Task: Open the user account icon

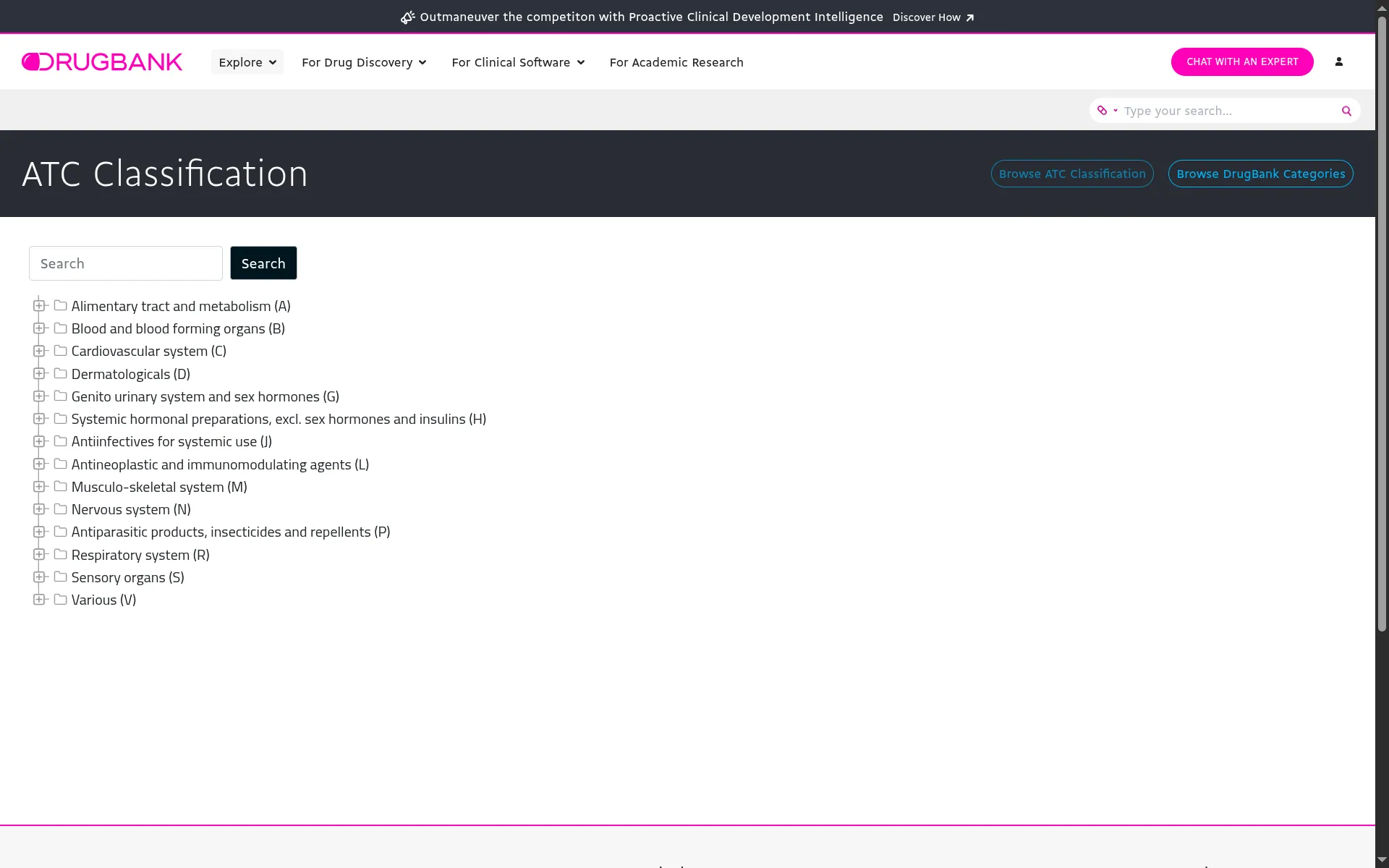Action: (1338, 62)
